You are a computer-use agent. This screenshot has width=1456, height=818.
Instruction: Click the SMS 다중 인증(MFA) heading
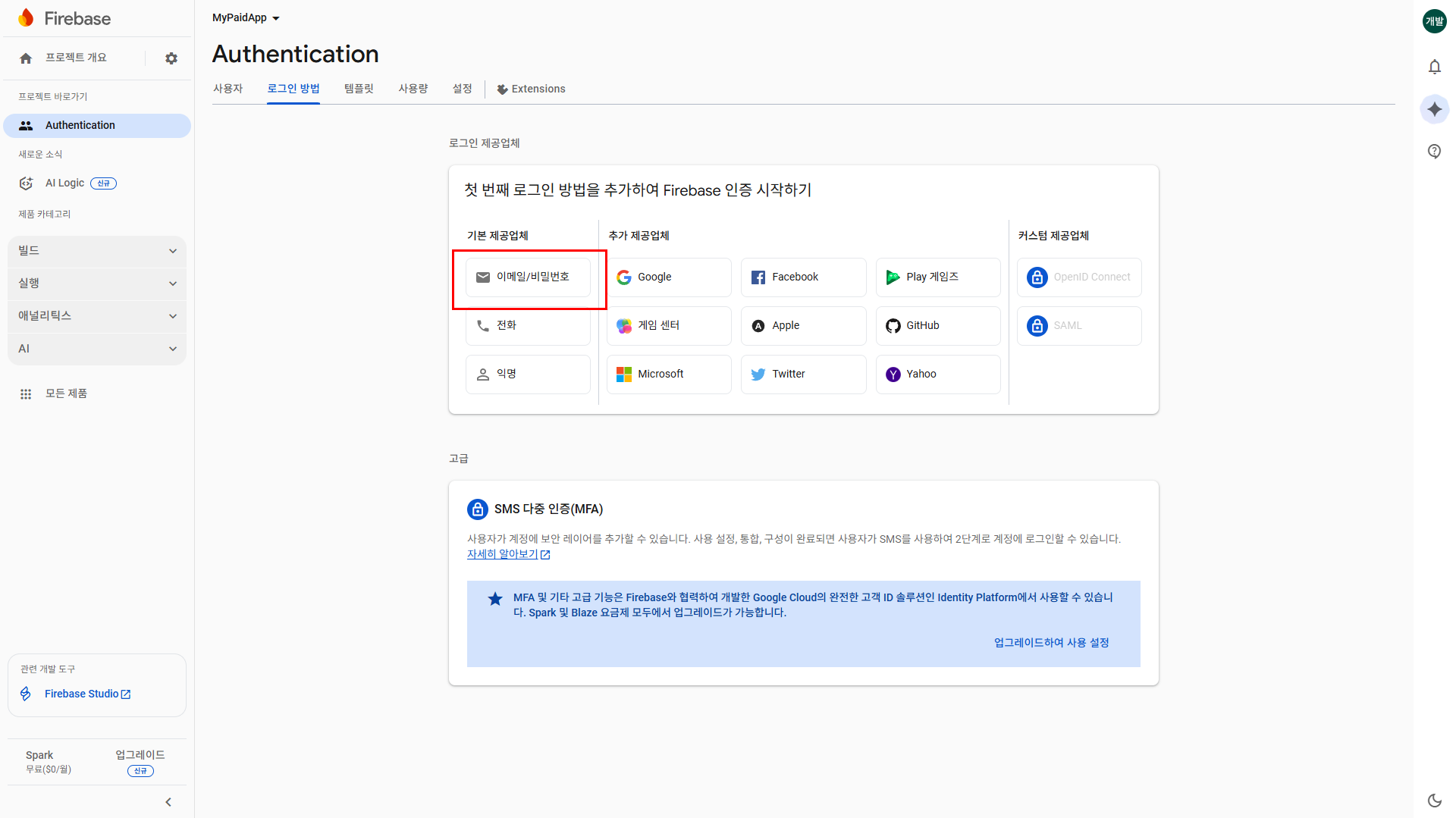[x=549, y=509]
